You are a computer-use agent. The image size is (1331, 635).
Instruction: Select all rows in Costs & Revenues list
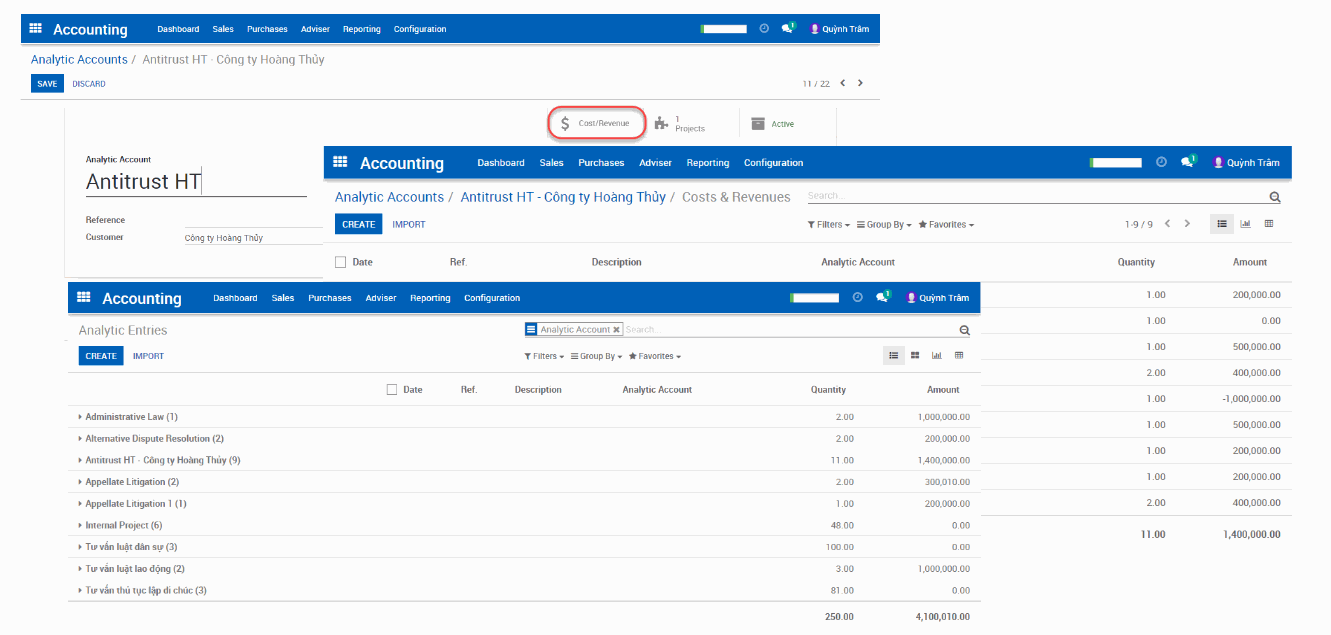340,261
